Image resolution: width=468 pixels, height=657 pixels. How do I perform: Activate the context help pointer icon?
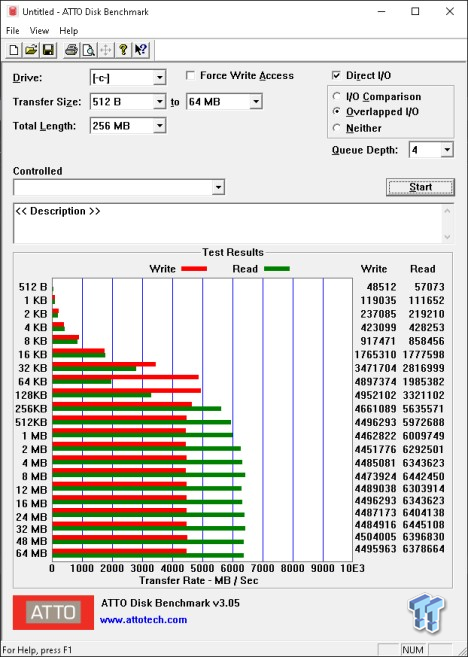pos(140,50)
